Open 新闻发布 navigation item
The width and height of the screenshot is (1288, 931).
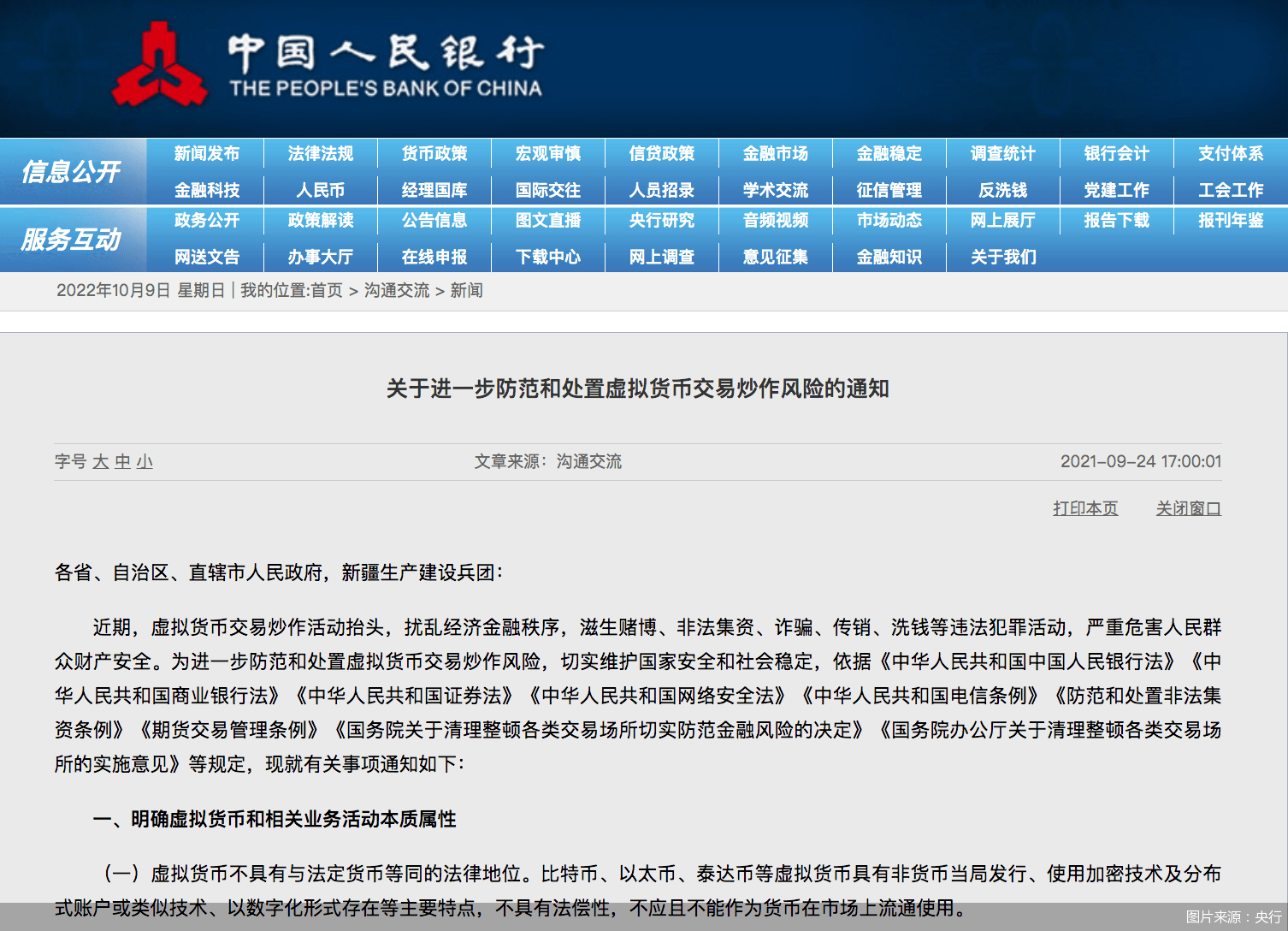point(207,153)
